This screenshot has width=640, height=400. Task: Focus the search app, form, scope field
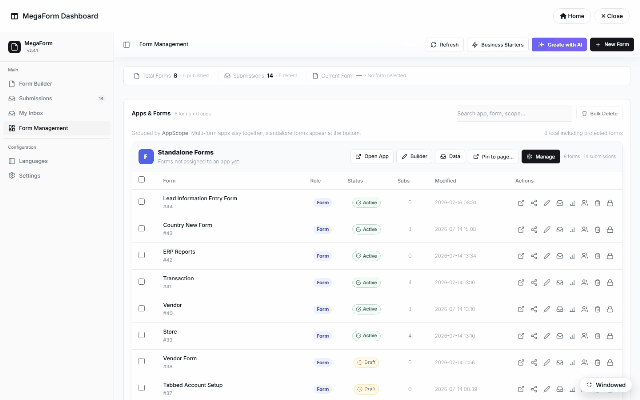(514, 113)
